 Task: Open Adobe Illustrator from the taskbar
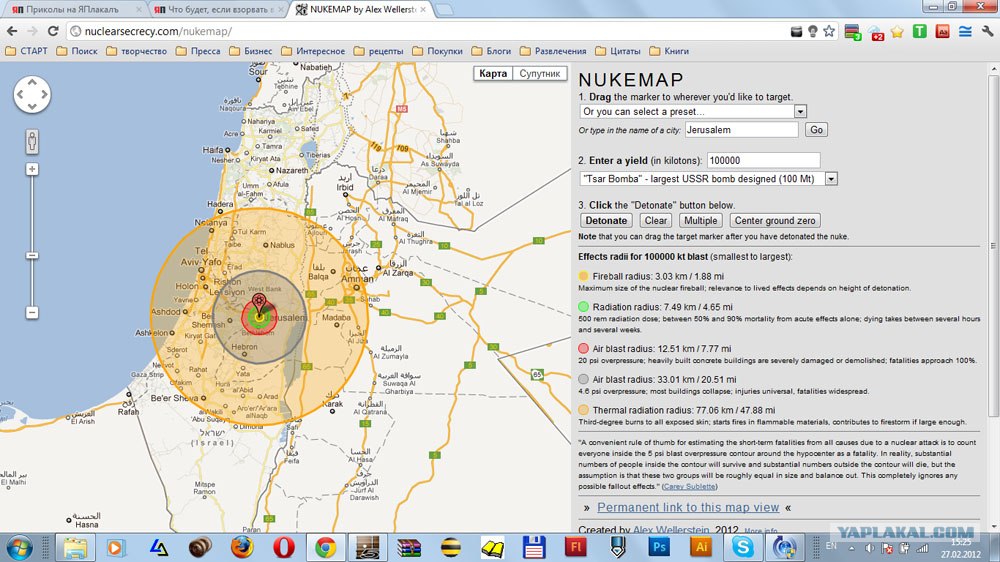pos(701,547)
